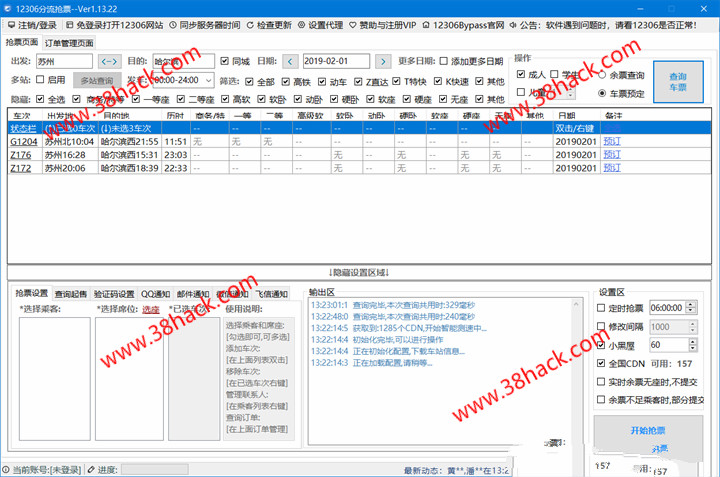This screenshot has height=477, width=720.
Task: Open the 飞信通知 tab
Action: pos(272,294)
